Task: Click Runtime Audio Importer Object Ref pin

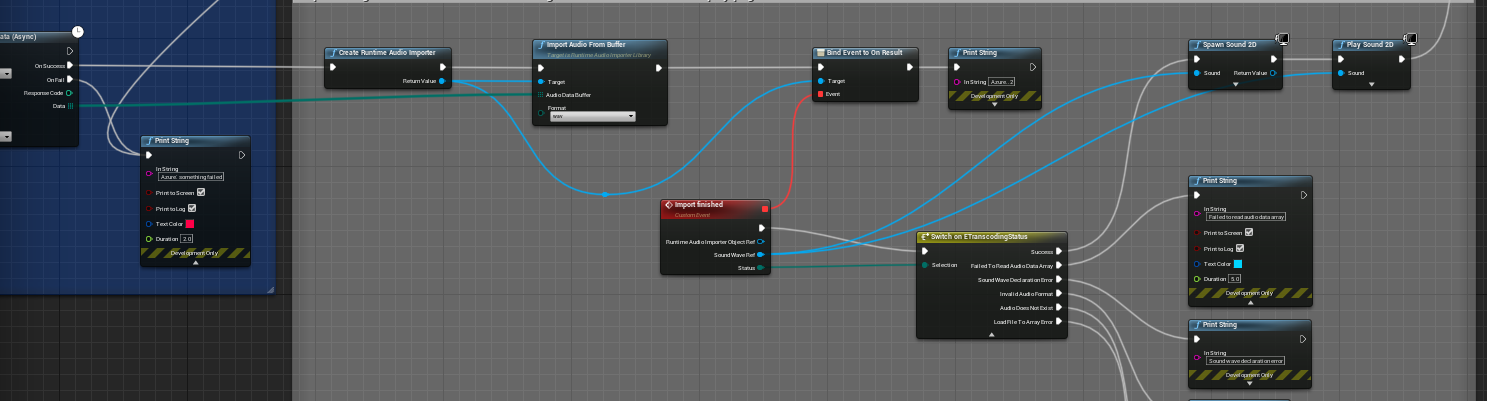Action: point(761,241)
